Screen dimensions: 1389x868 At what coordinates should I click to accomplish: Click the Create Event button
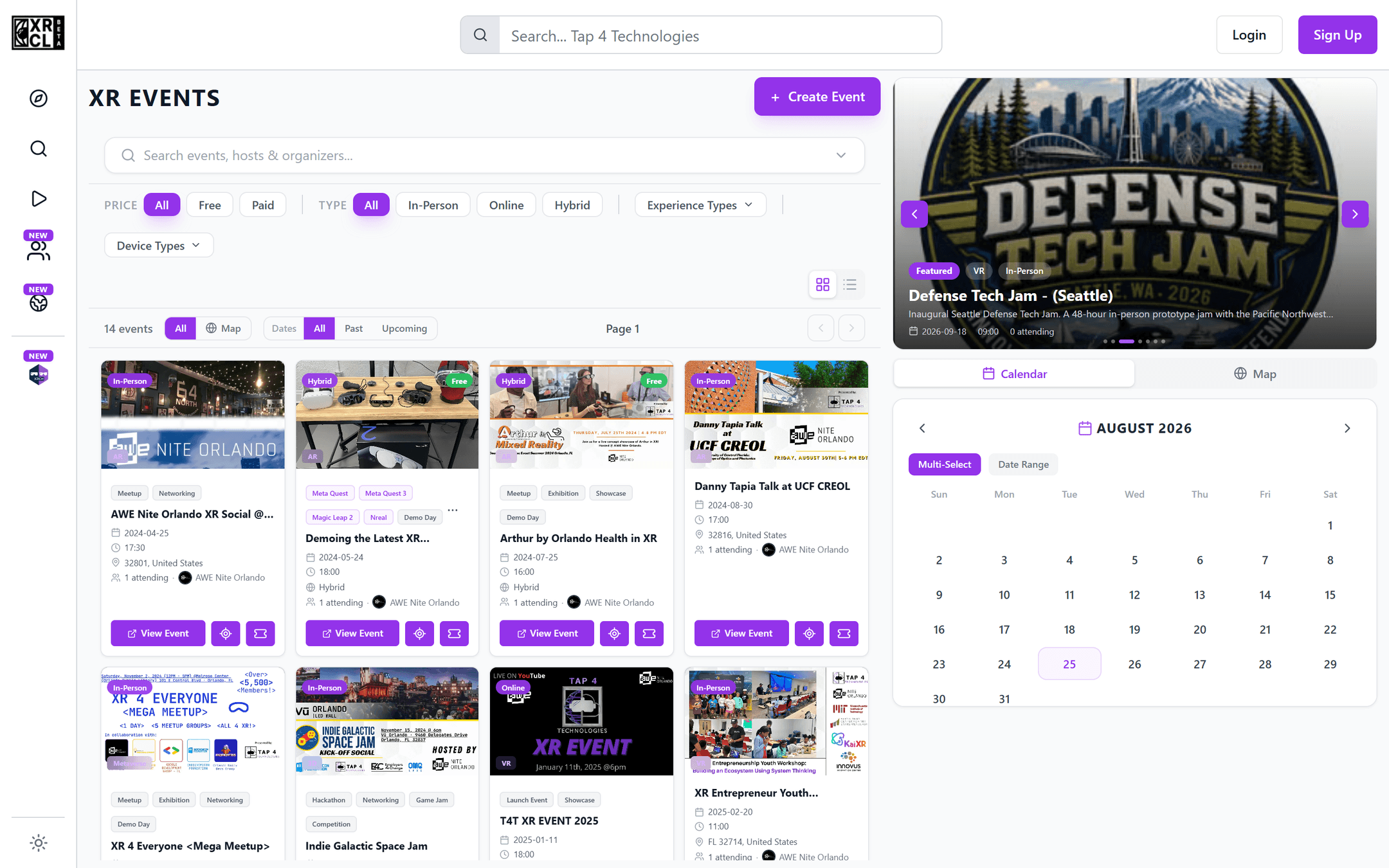(817, 96)
